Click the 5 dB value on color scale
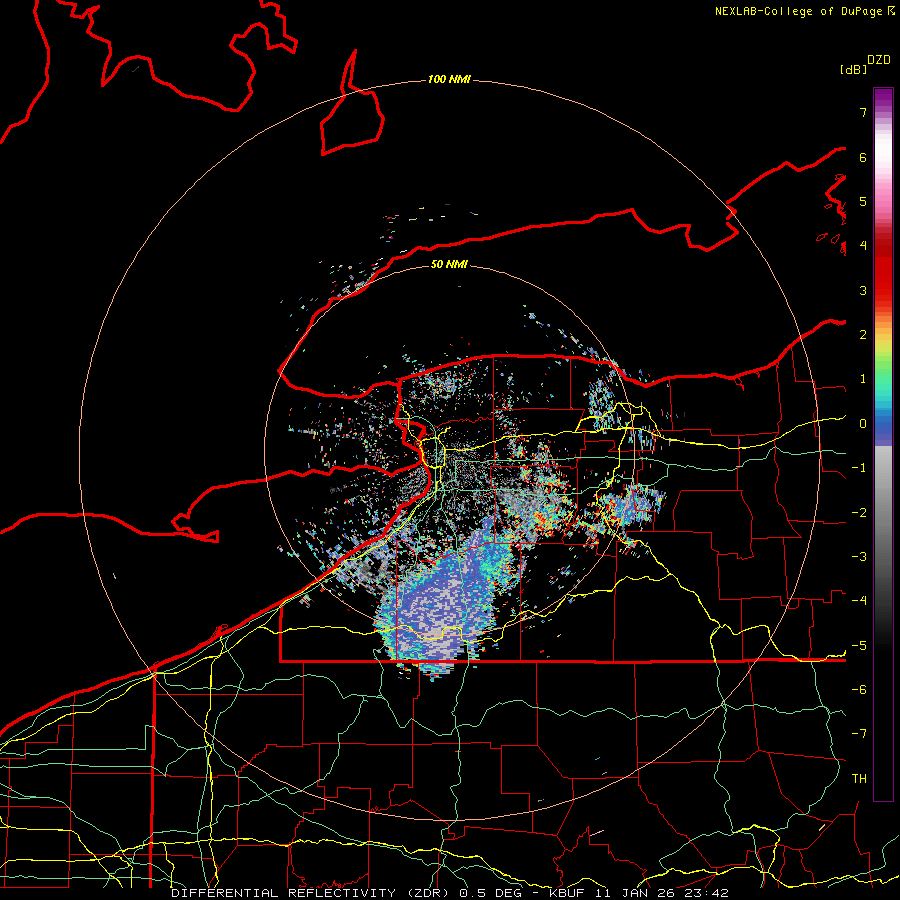This screenshot has height=900, width=900. [863, 201]
